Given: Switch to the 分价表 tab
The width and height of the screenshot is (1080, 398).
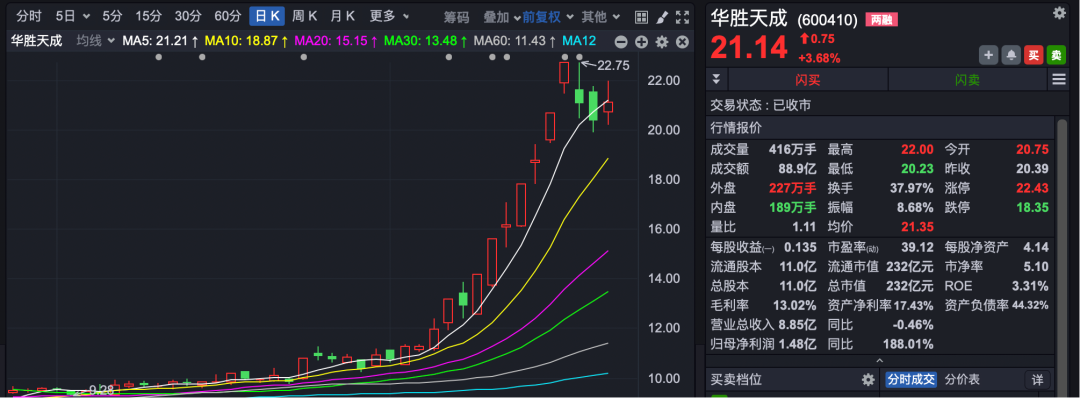Looking at the screenshot, I should tap(962, 379).
